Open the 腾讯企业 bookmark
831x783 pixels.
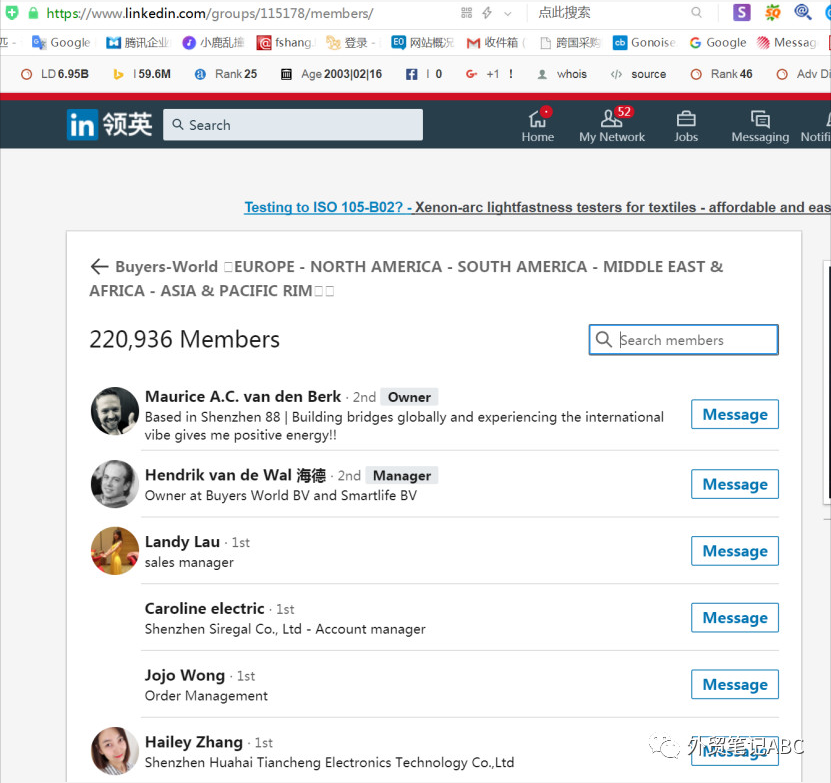tap(138, 42)
